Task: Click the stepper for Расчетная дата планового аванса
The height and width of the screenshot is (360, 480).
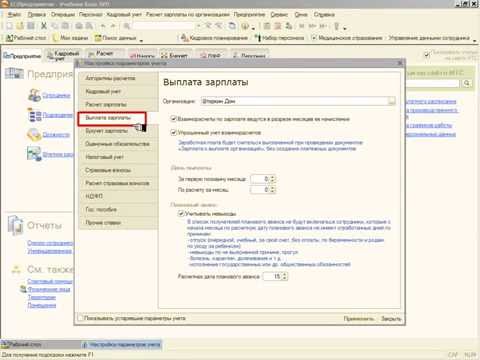Action: (x=284, y=276)
